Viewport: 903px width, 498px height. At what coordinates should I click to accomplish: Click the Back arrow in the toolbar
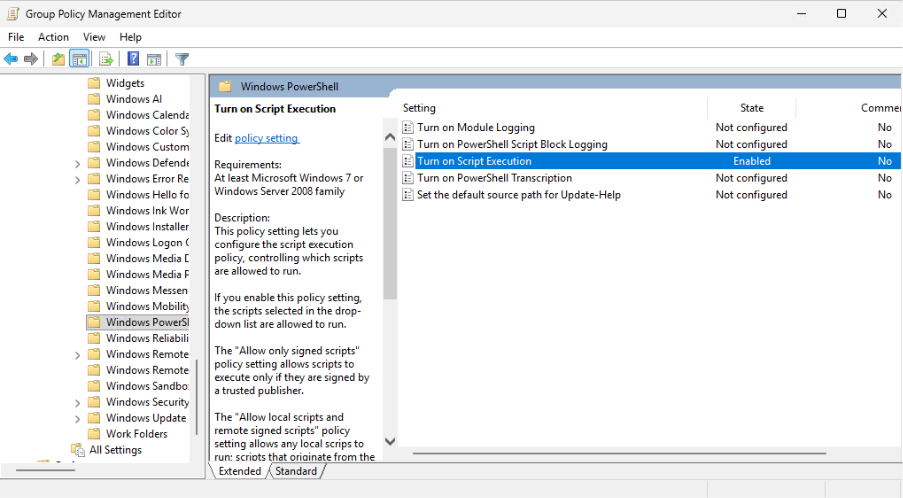click(x=11, y=59)
